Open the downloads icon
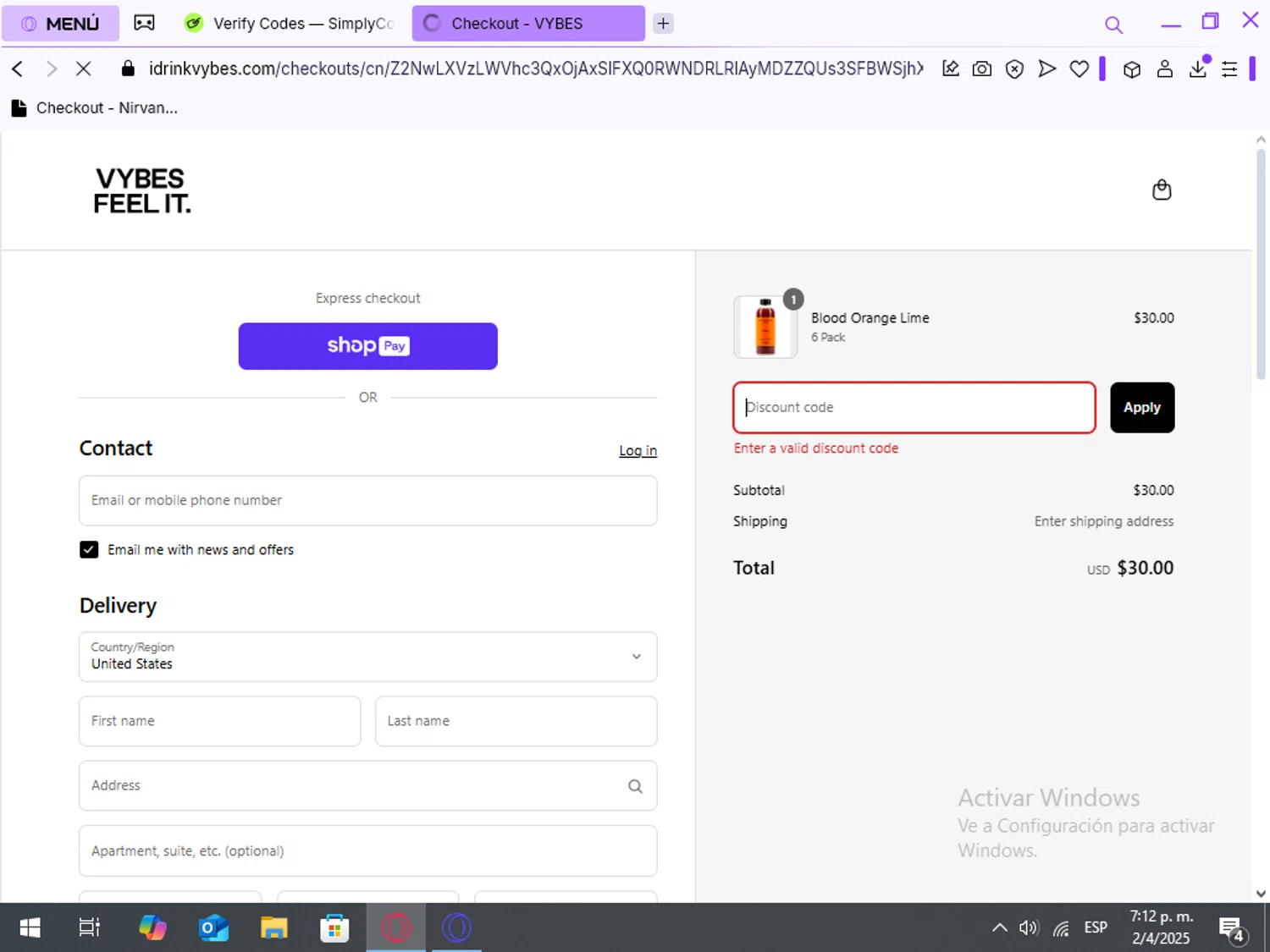This screenshot has height=952, width=1270. tap(1198, 69)
